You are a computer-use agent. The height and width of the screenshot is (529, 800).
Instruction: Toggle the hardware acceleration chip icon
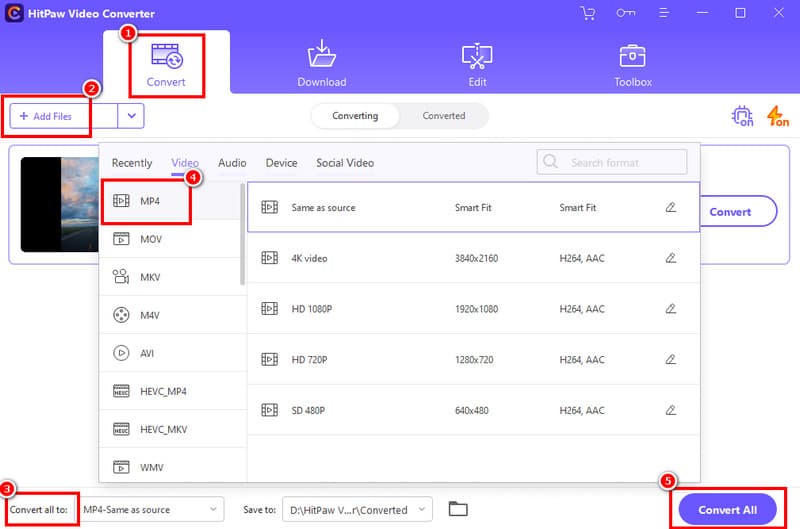tap(742, 116)
